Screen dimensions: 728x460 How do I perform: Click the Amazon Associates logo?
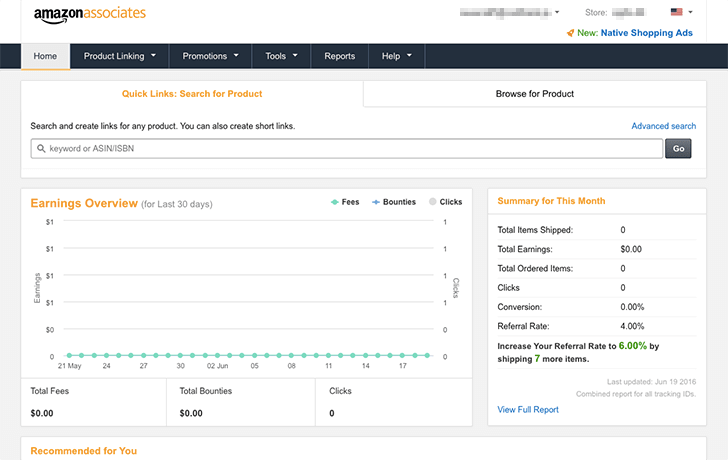(90, 14)
